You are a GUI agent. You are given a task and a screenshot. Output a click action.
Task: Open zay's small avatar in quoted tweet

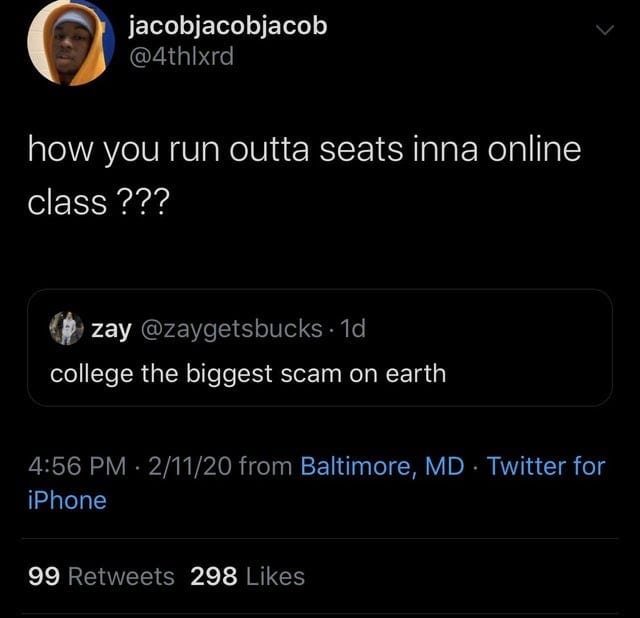click(x=67, y=328)
